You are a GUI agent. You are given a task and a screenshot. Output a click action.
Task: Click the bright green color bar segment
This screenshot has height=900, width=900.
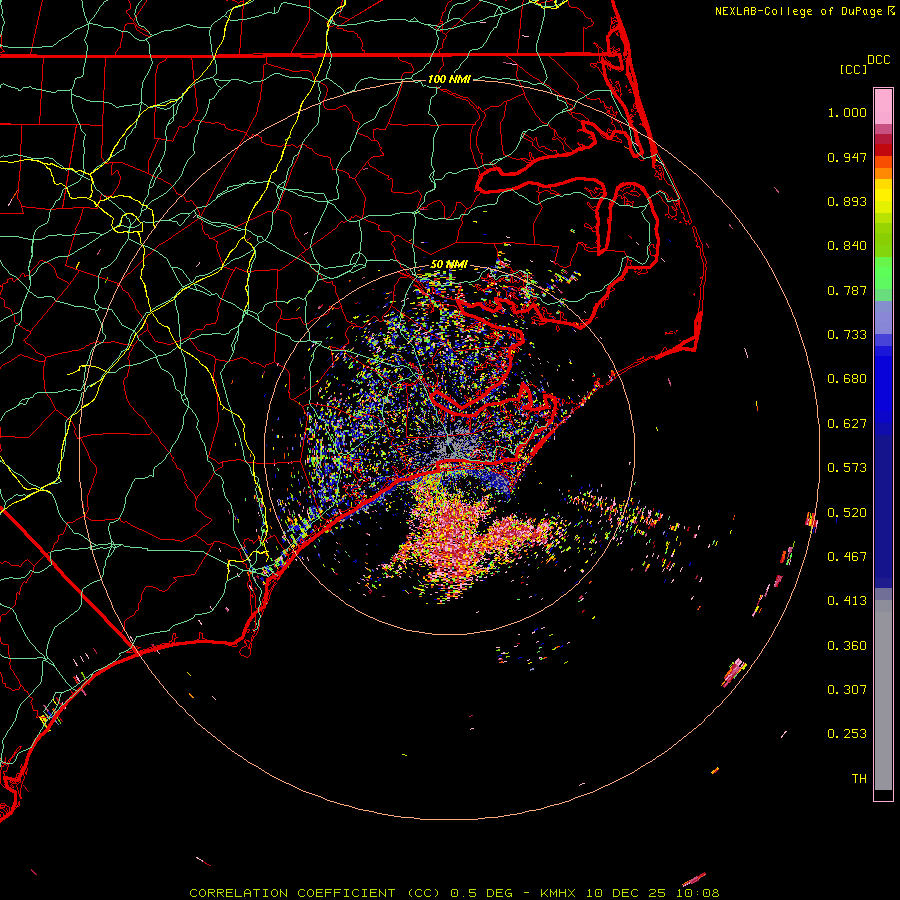tap(883, 273)
